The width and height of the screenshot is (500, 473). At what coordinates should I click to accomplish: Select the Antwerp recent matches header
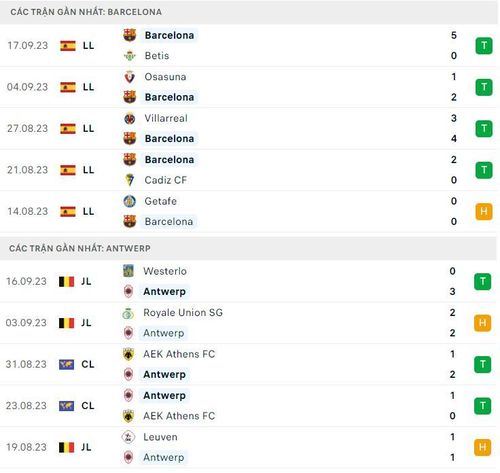pos(248,248)
